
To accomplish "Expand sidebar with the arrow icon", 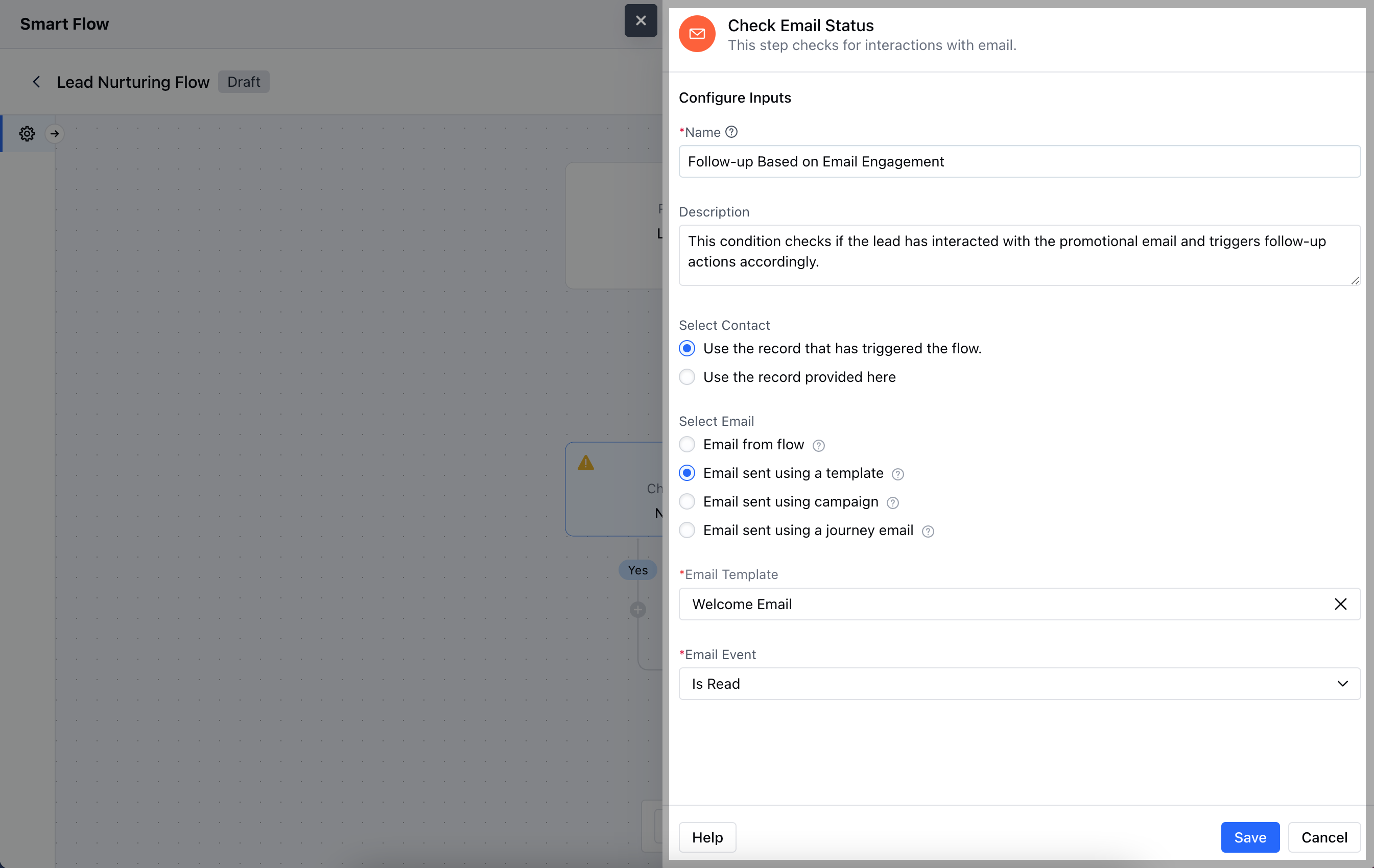I will [55, 133].
